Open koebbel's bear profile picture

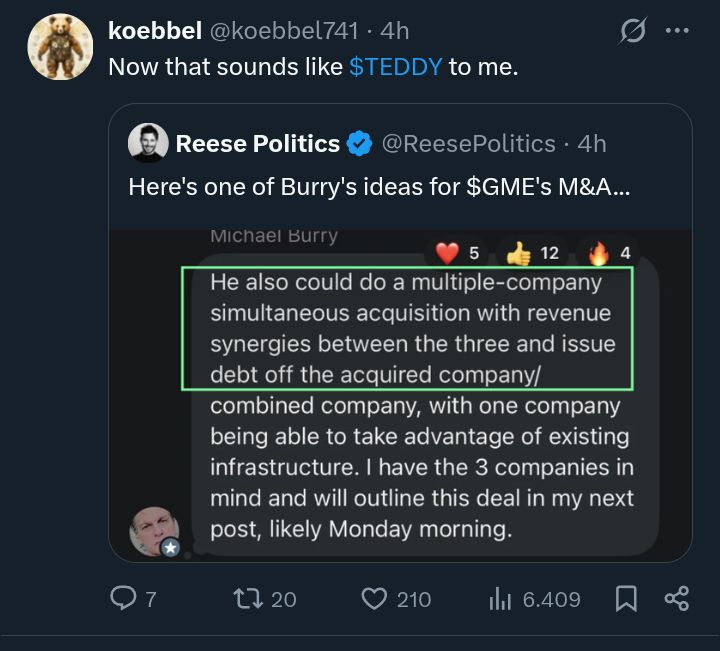60,47
